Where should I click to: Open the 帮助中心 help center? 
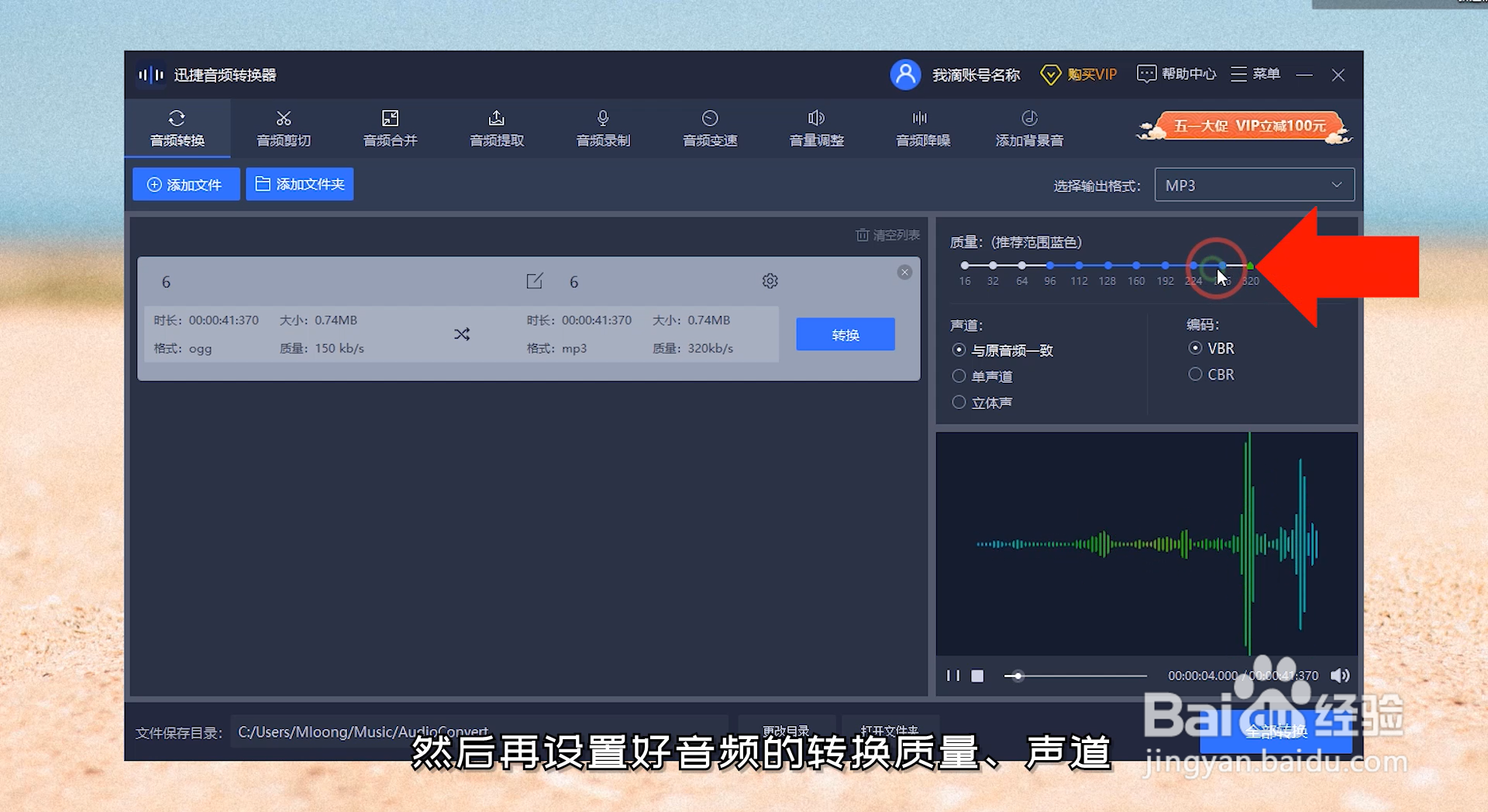(x=1176, y=74)
